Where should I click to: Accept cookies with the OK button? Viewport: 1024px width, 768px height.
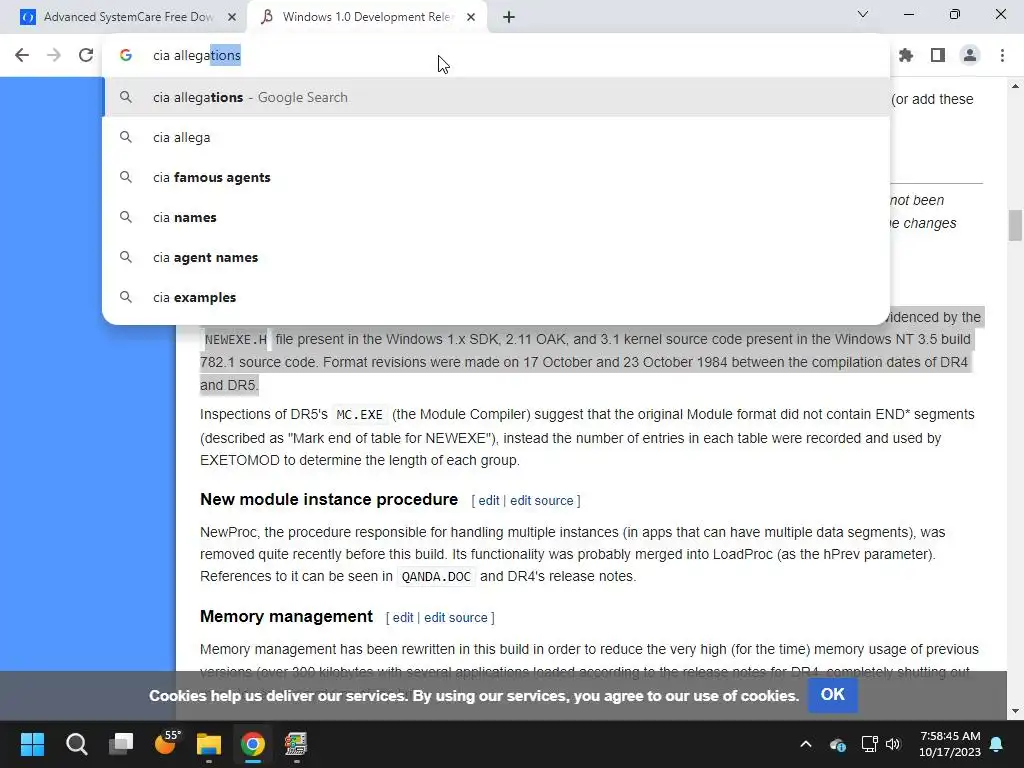[x=833, y=695]
